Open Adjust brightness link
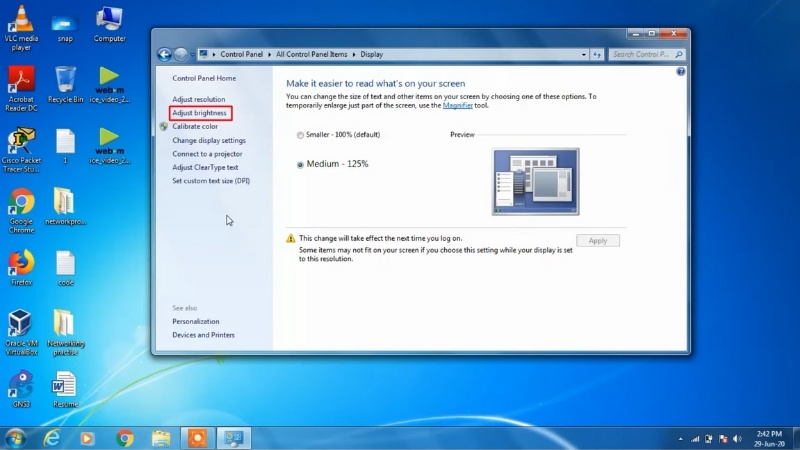The height and width of the screenshot is (450, 800). coord(199,113)
